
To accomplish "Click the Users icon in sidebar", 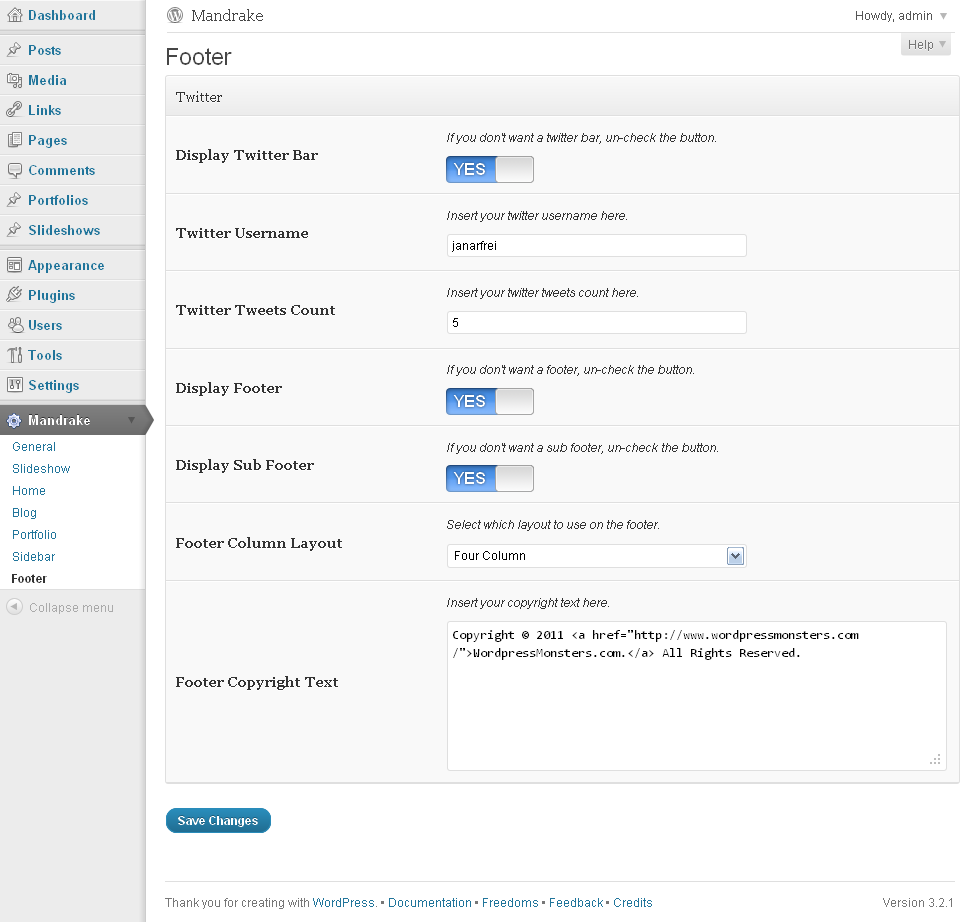I will 14,325.
